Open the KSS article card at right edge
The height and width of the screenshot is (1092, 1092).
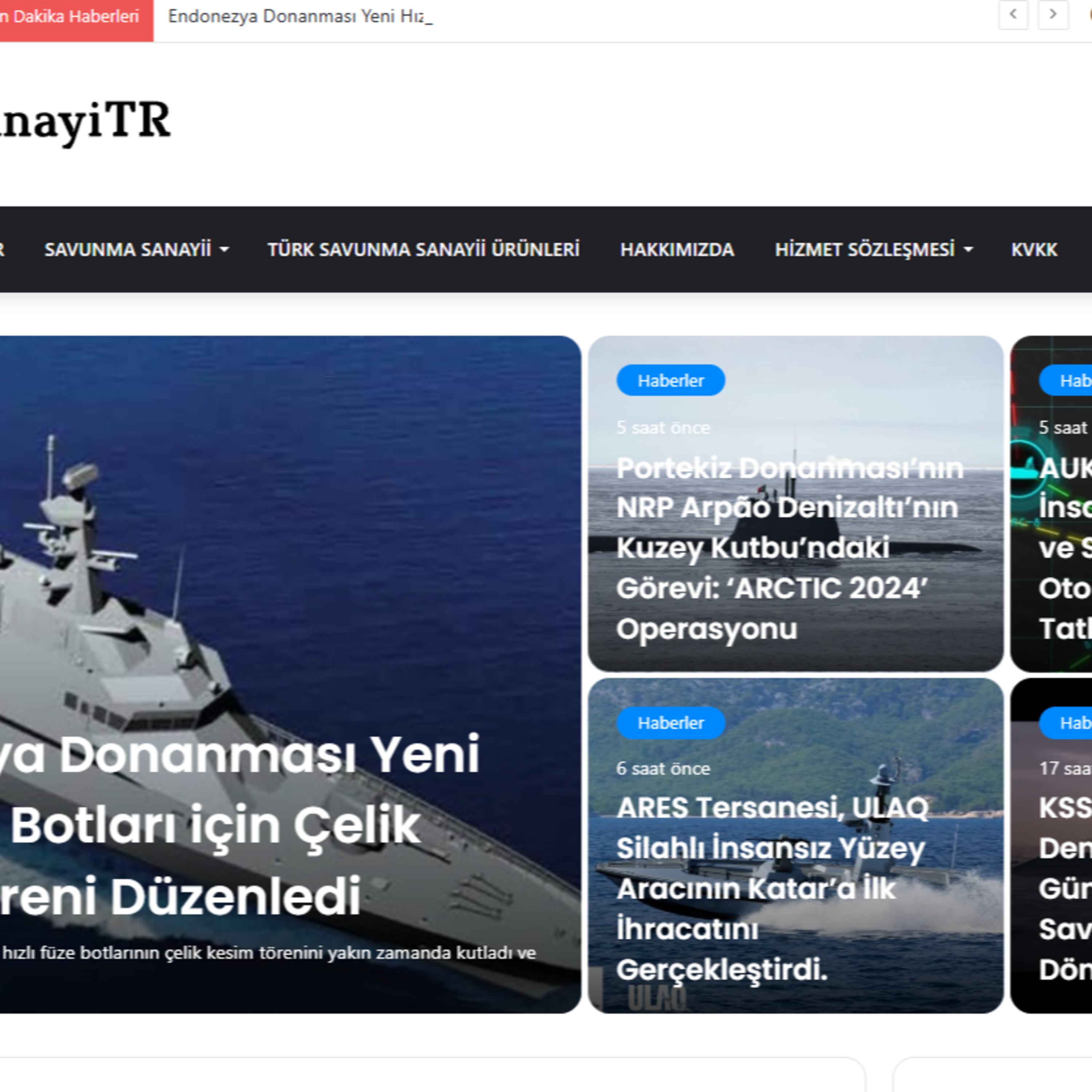[x=1051, y=846]
